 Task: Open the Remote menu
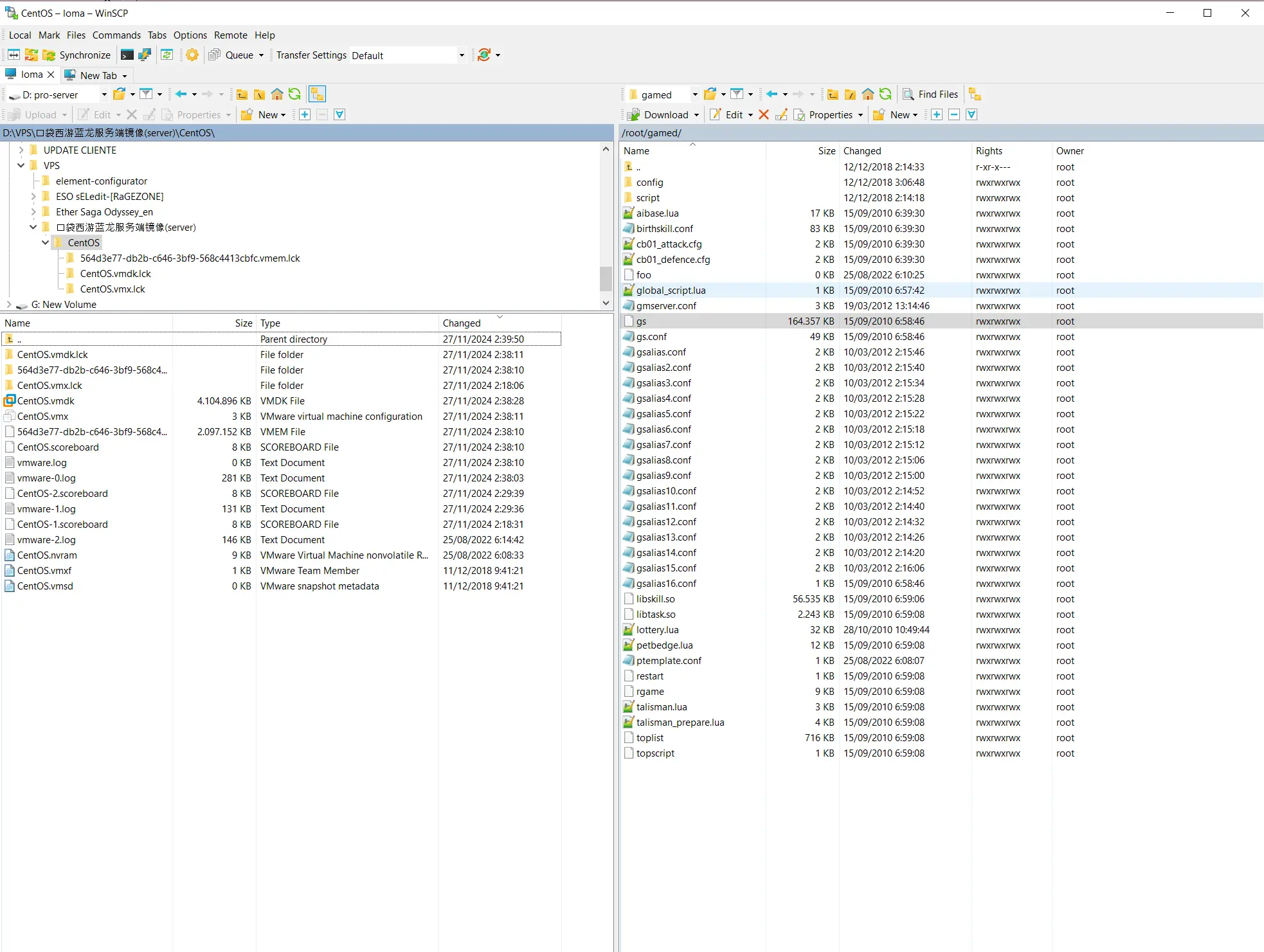coord(230,35)
